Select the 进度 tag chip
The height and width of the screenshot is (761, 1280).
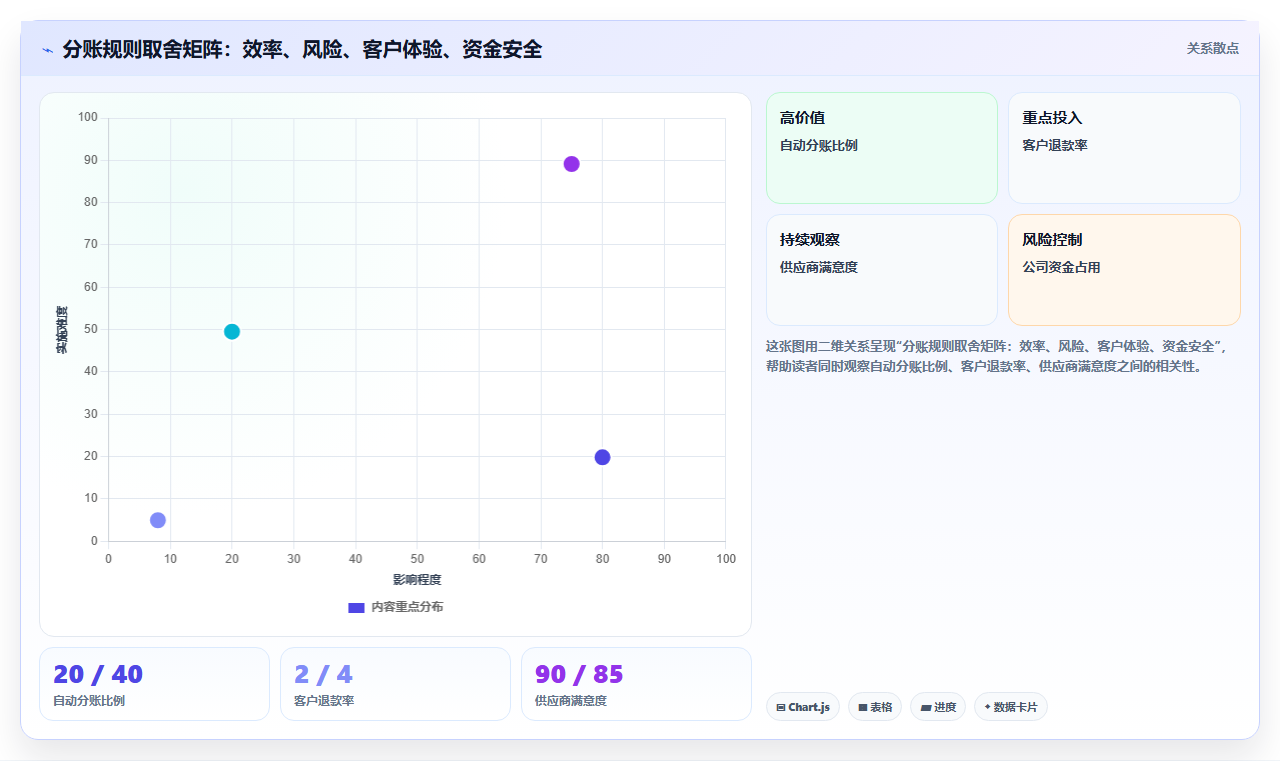[x=938, y=707]
